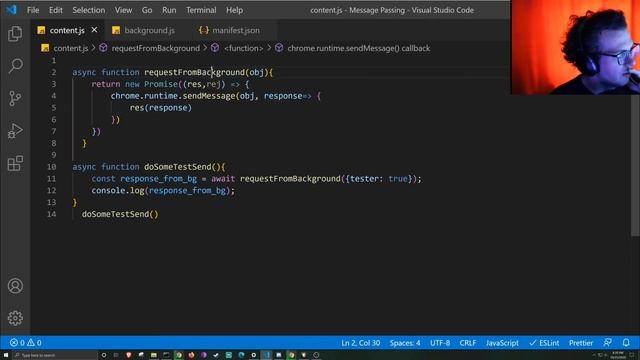Click 'chrome.runtime.sendMessage' on line 4

click(x=173, y=96)
